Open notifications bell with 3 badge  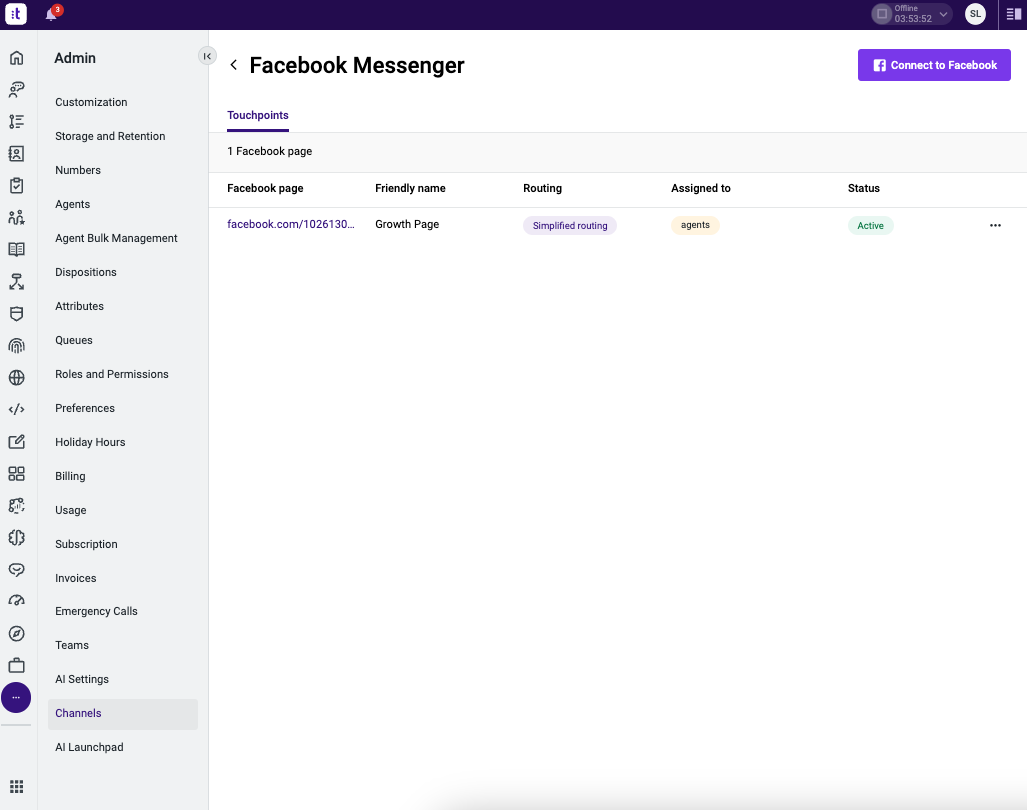tap(52, 13)
